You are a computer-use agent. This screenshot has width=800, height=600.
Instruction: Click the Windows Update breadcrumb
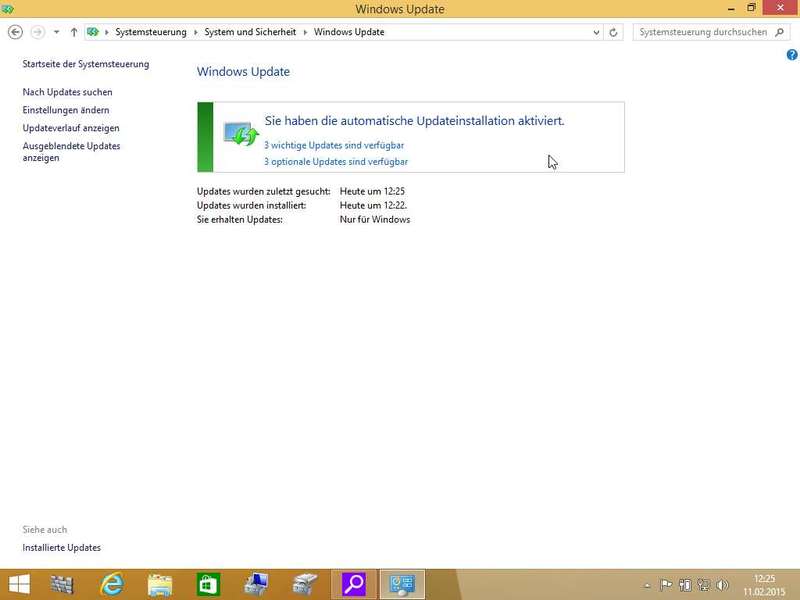[x=349, y=32]
